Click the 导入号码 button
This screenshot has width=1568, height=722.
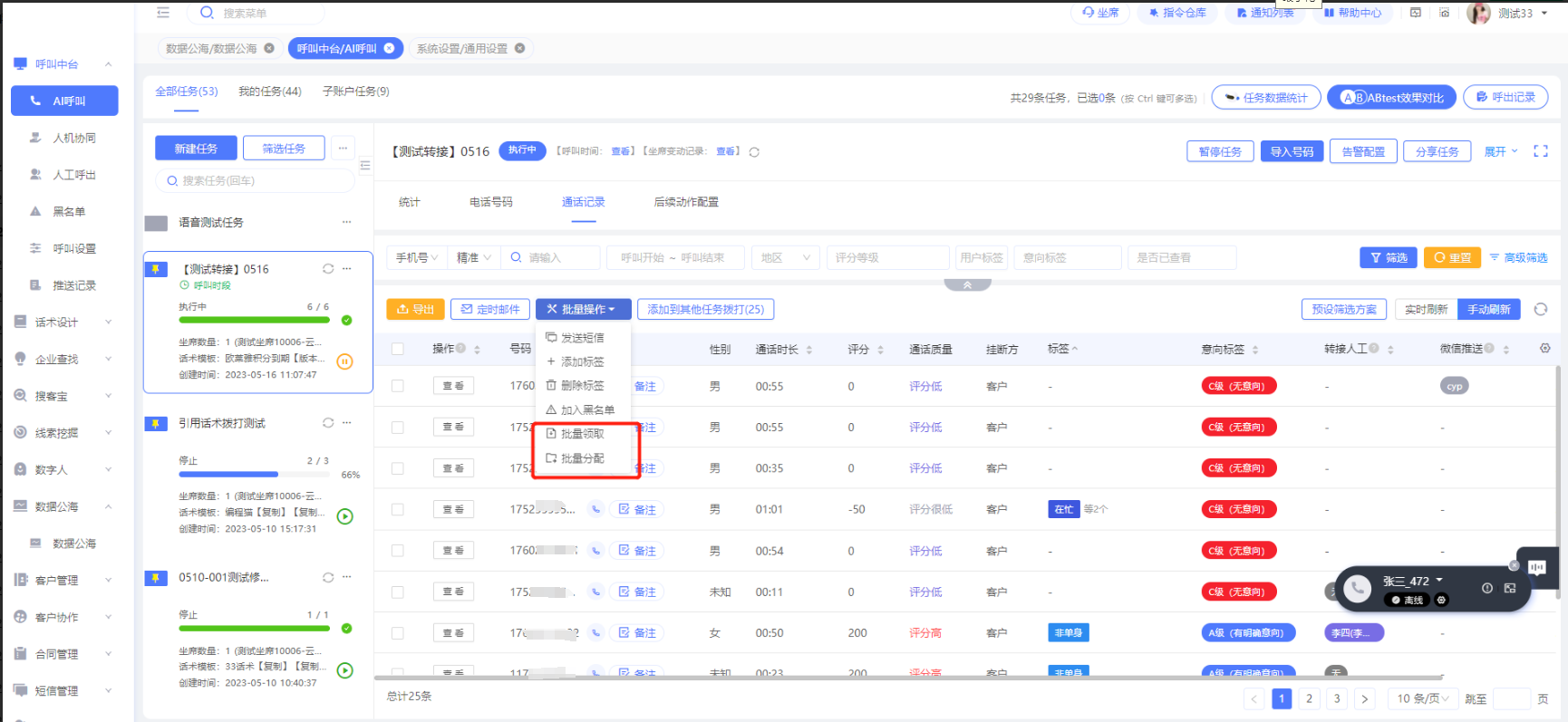click(x=1292, y=151)
